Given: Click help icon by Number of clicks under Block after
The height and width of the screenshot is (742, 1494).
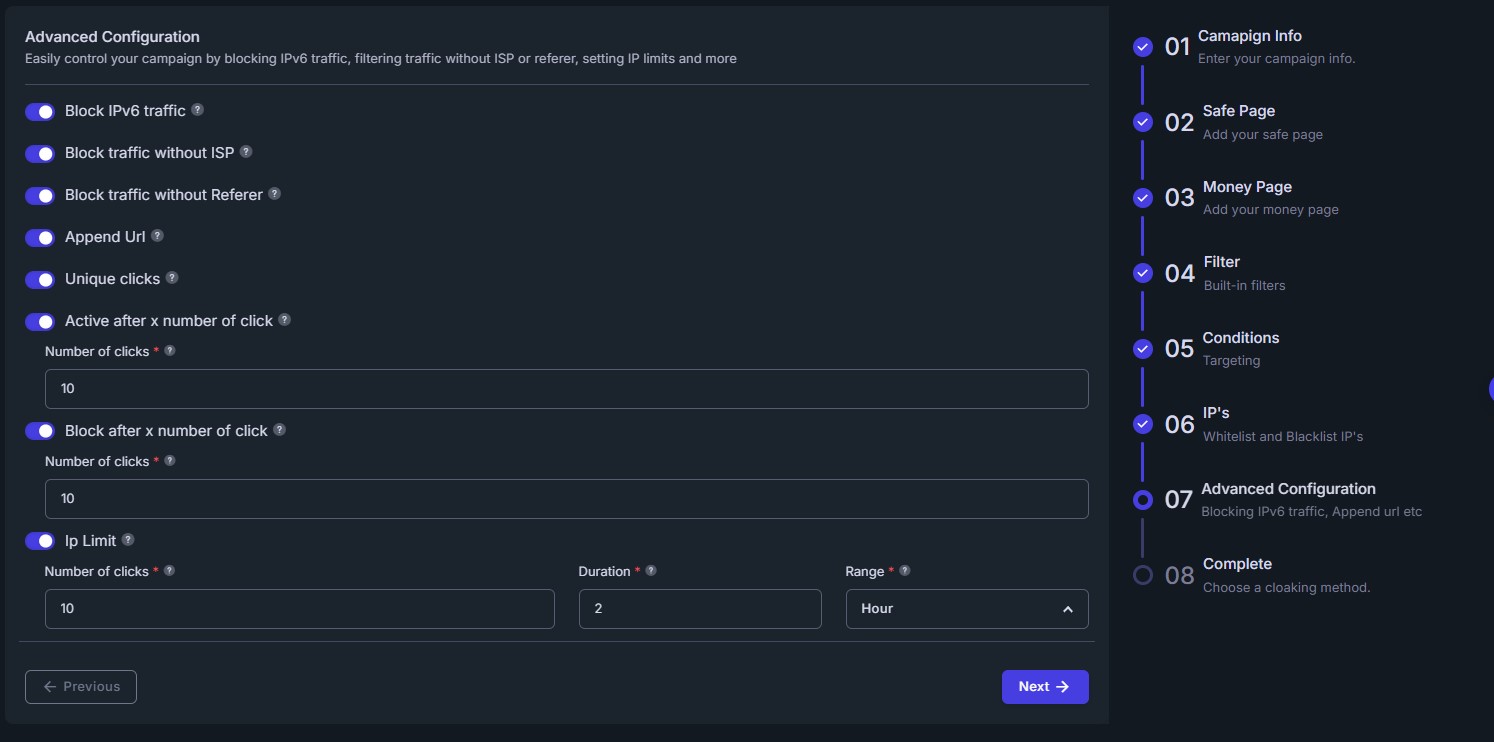Looking at the screenshot, I should (169, 461).
